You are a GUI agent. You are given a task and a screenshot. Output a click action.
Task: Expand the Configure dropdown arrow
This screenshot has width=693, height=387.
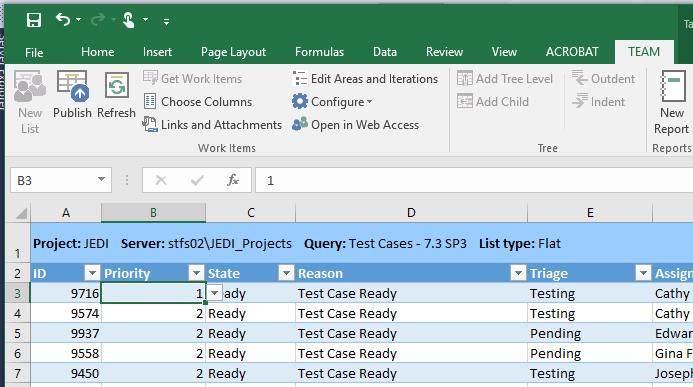click(x=369, y=102)
